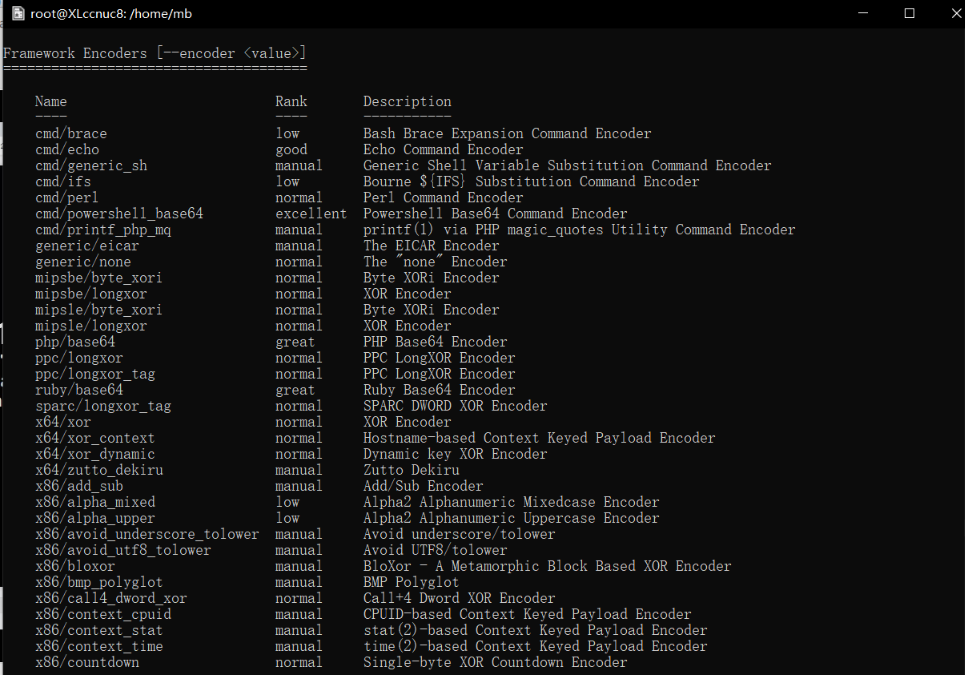
Task: Click the 'x64/xor_dynamic' encoder name
Action: point(95,453)
